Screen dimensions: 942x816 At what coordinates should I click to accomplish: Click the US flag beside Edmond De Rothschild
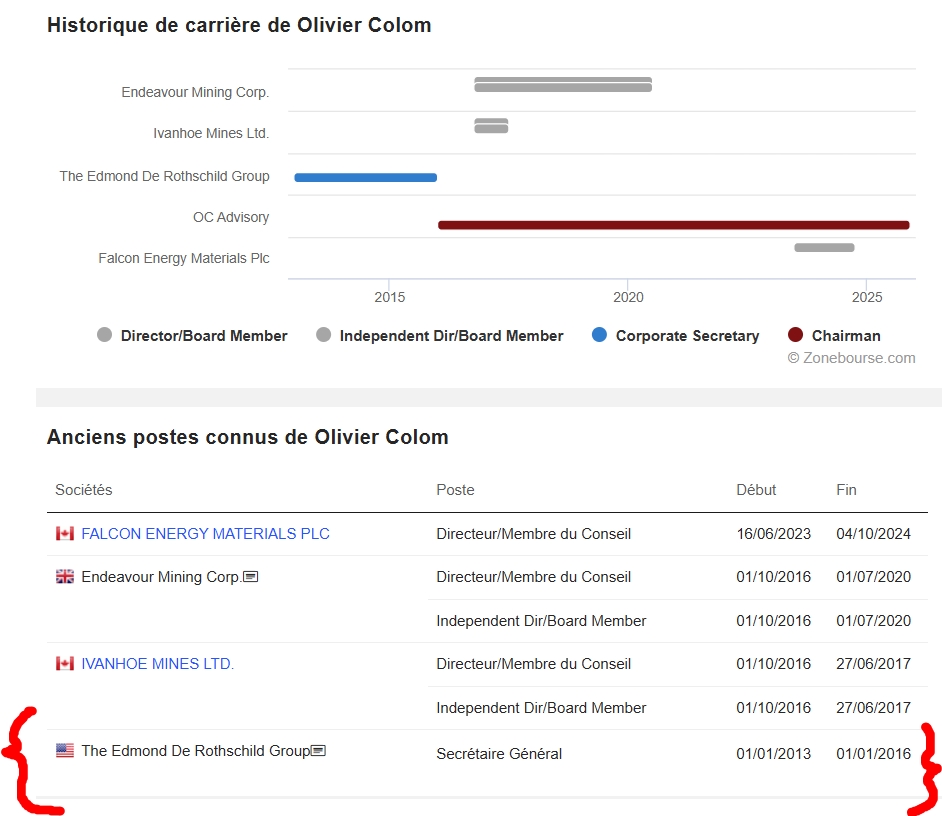65,751
